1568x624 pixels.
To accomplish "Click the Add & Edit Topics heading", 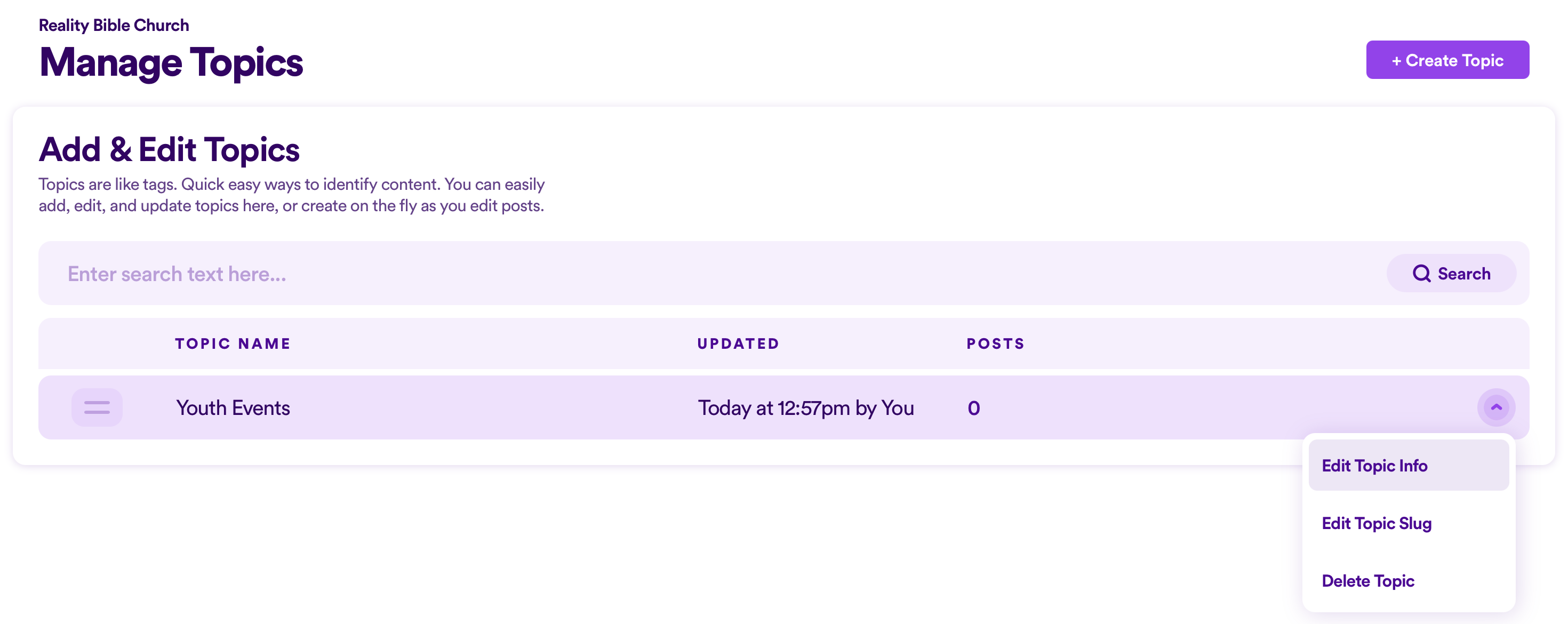I will click(x=169, y=149).
